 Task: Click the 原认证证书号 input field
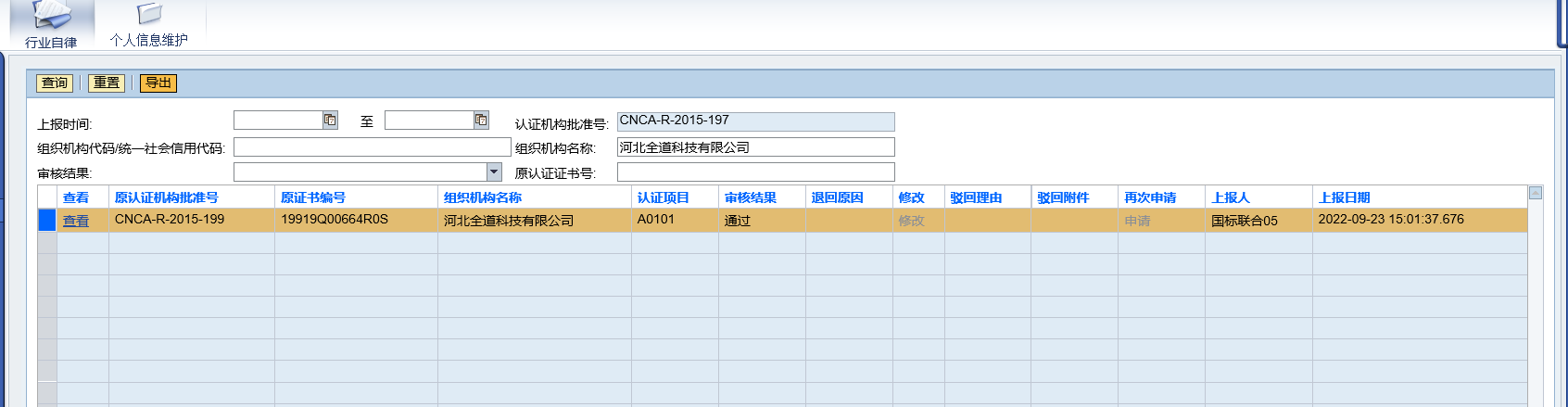tap(756, 172)
